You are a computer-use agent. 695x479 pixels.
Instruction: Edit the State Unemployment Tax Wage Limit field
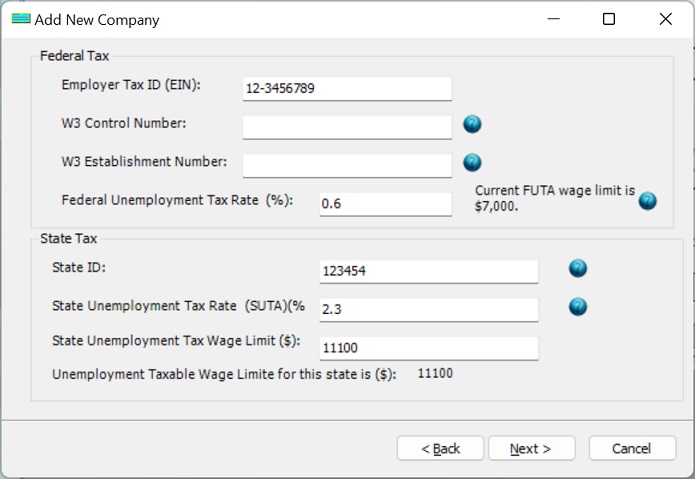[428, 348]
